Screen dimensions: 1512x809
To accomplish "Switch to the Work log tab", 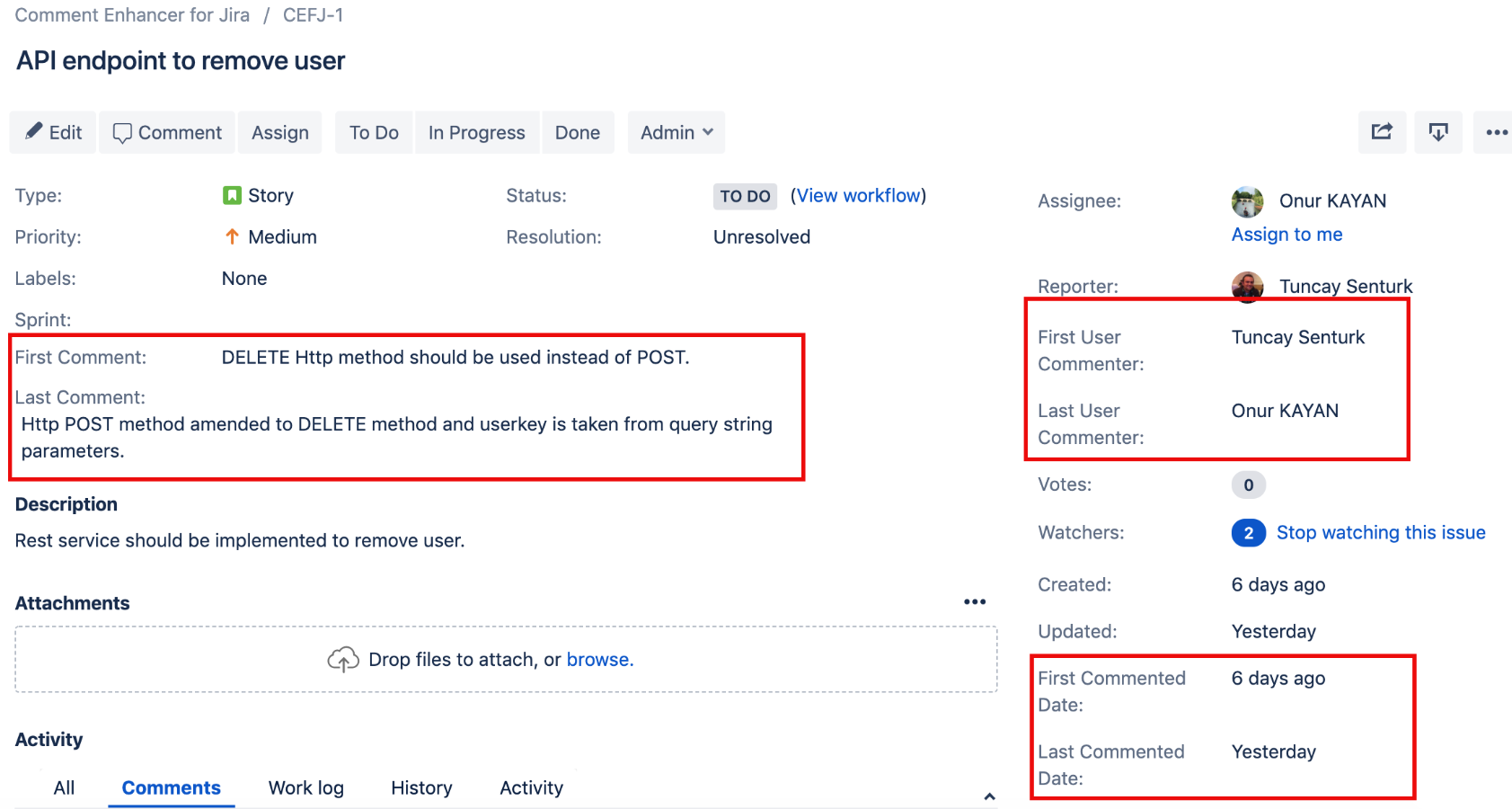I will [x=306, y=788].
